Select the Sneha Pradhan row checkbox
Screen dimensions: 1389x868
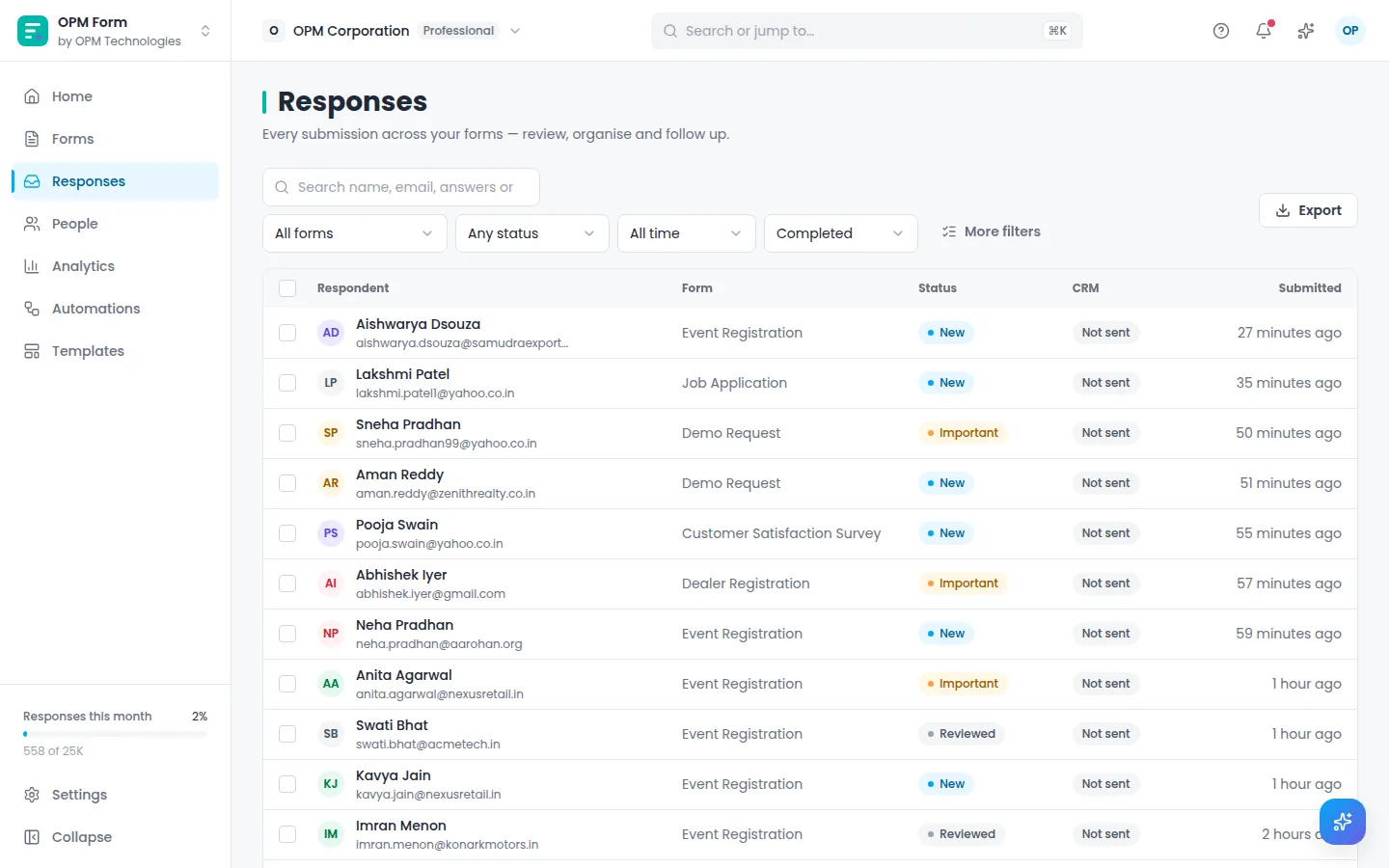[x=287, y=433]
